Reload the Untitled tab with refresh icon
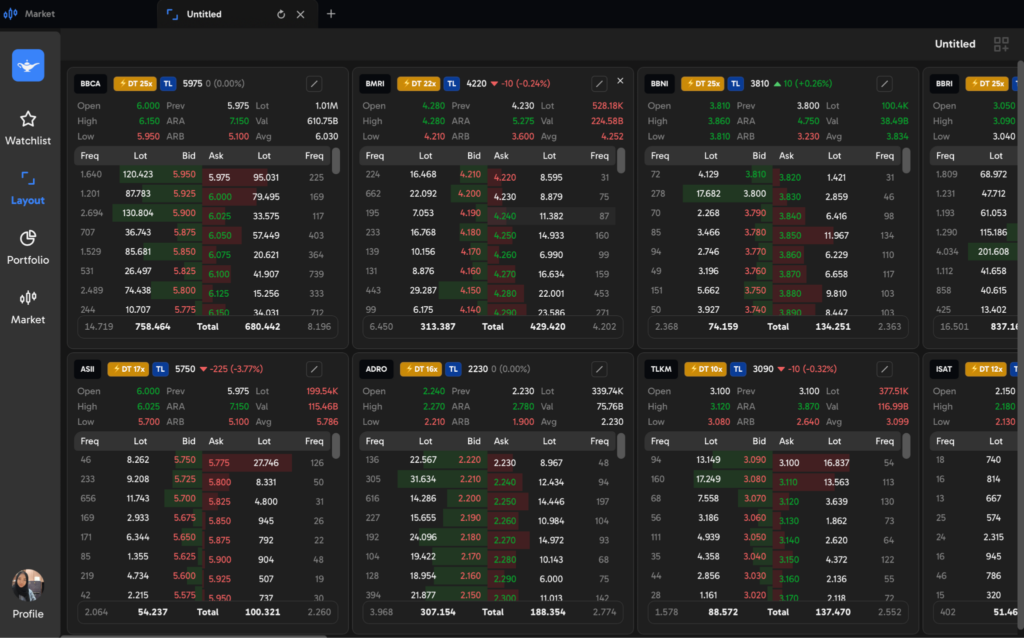This screenshot has width=1024, height=638. (281, 14)
